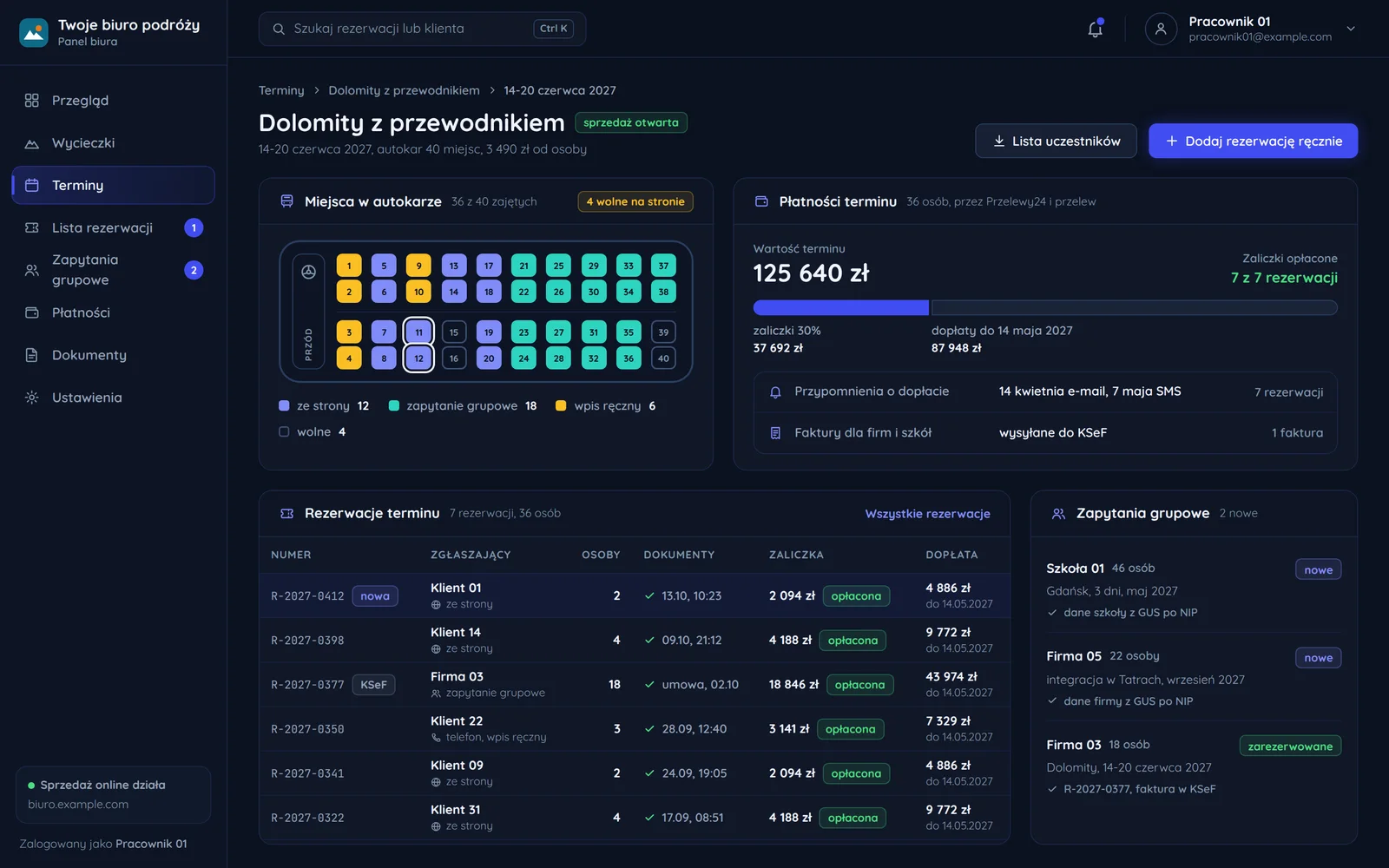
Task: Click the deposit payment progress bar
Action: [1045, 307]
